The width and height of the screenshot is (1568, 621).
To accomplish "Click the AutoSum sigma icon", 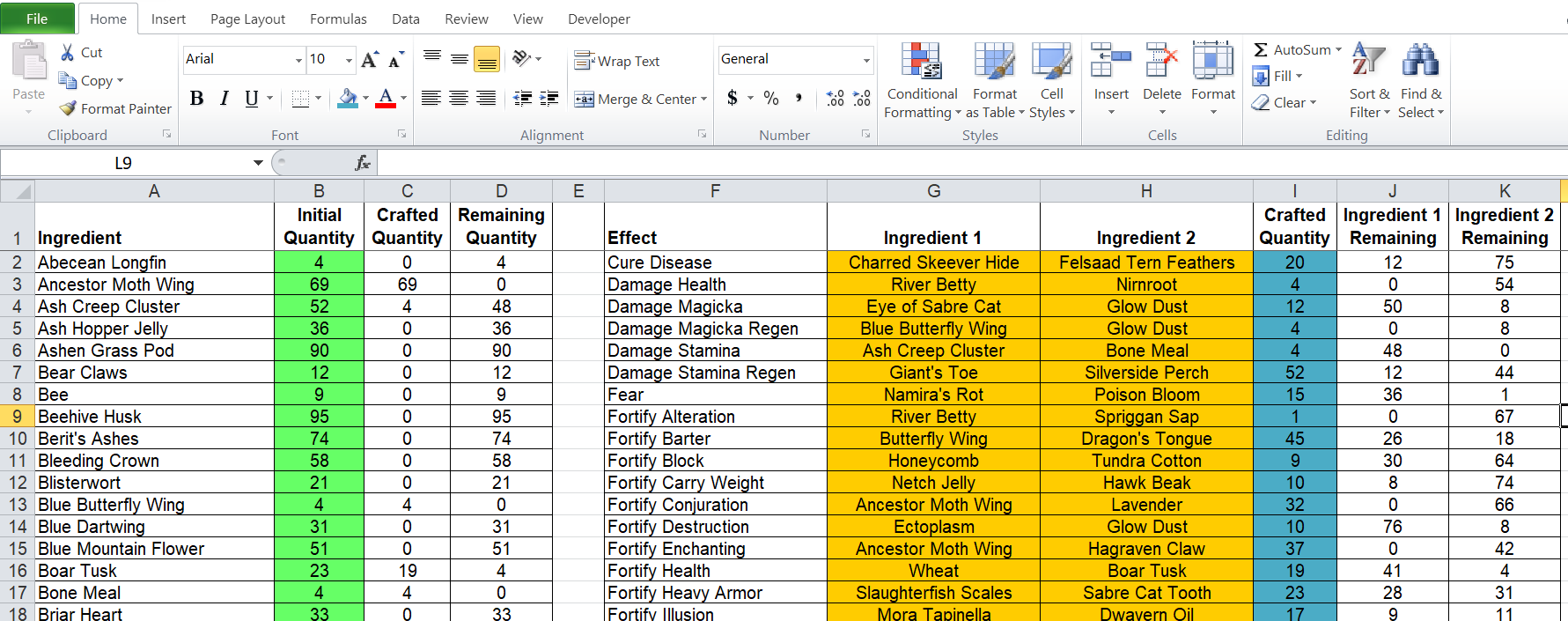I will pyautogui.click(x=1261, y=50).
